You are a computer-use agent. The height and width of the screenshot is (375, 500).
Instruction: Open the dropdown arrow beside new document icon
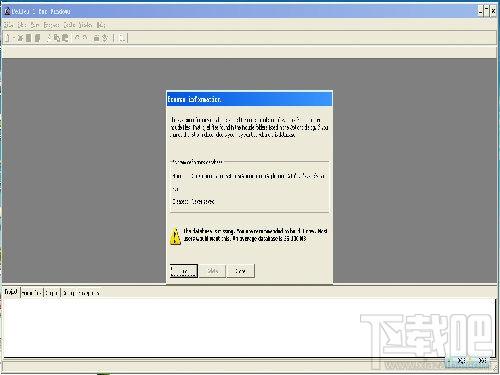(x=14, y=38)
